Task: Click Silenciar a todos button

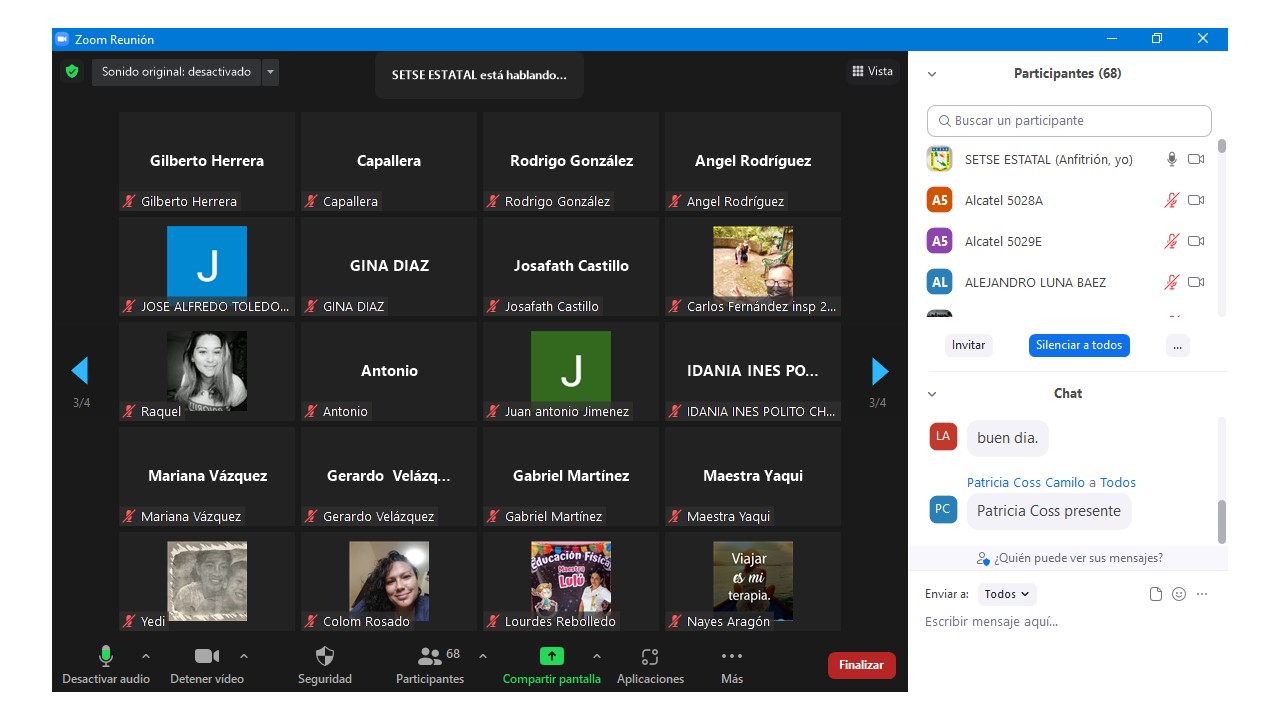Action: 1079,345
